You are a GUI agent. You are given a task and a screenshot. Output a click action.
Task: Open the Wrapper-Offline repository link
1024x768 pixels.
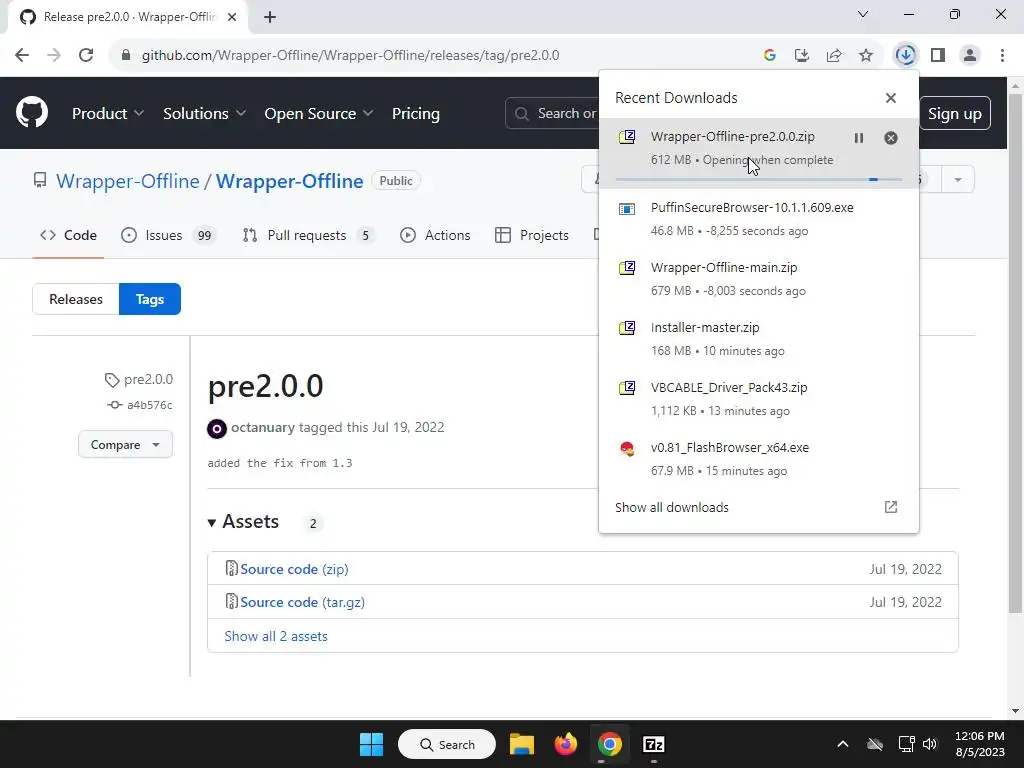pos(289,181)
